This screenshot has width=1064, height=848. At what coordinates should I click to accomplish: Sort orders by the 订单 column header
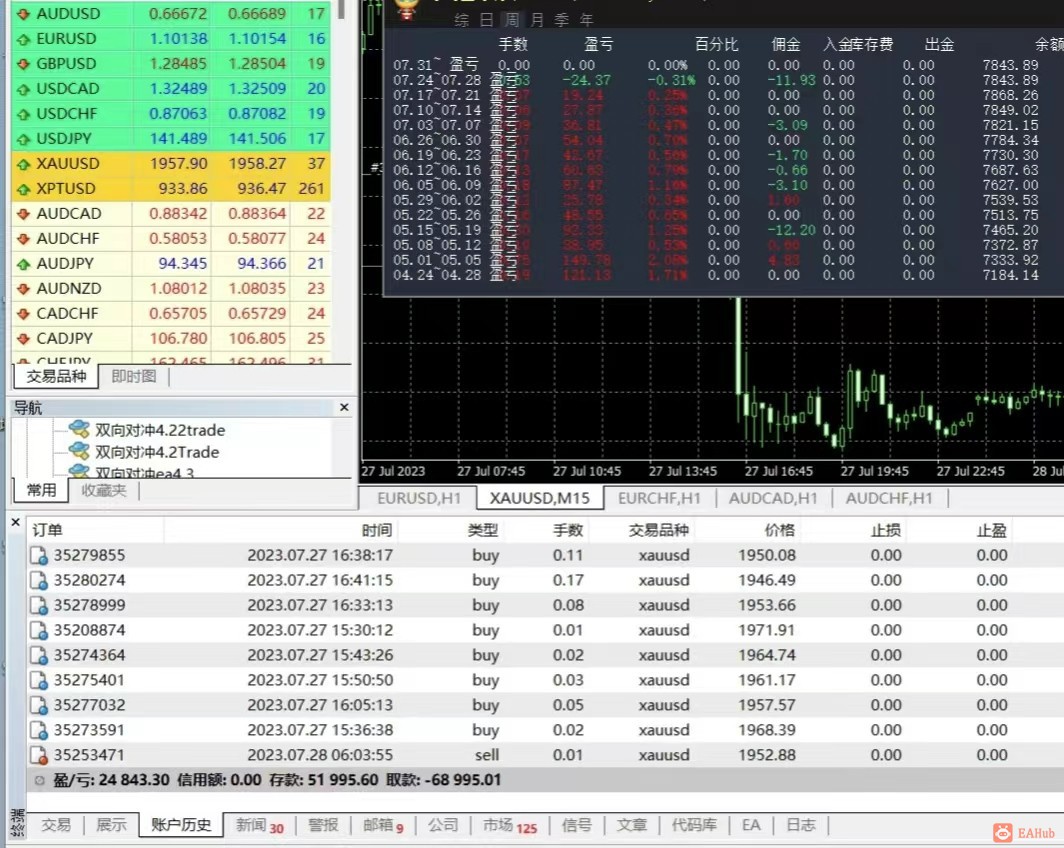tap(95, 531)
